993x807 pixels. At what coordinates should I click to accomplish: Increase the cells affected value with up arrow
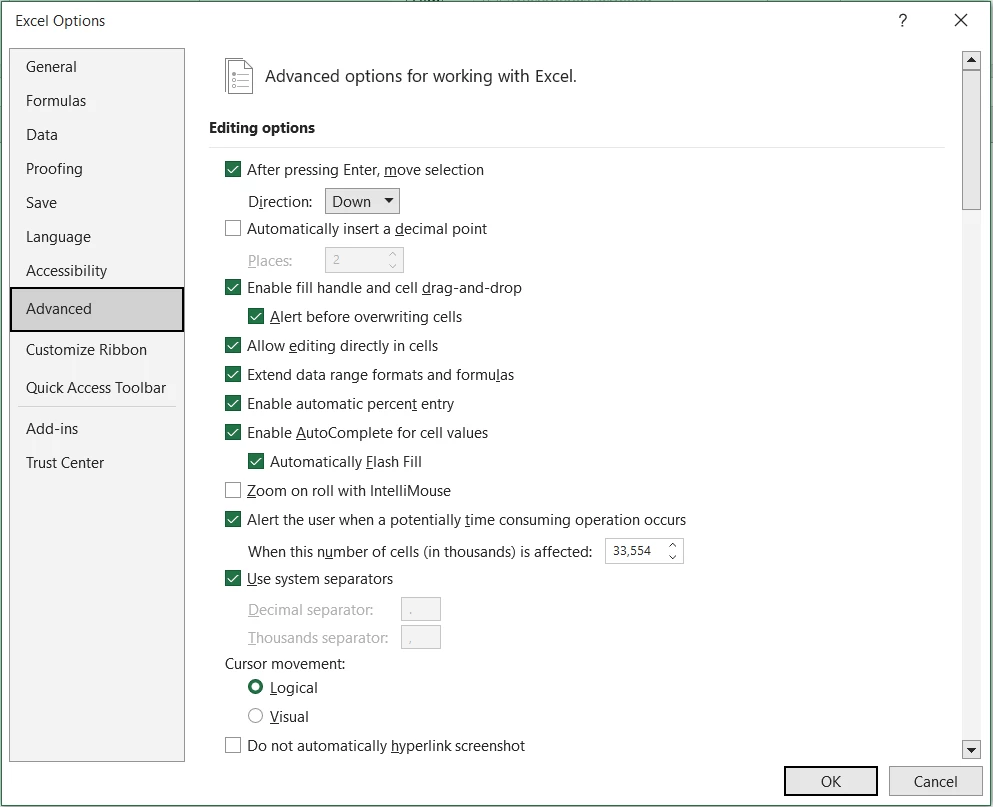673,545
